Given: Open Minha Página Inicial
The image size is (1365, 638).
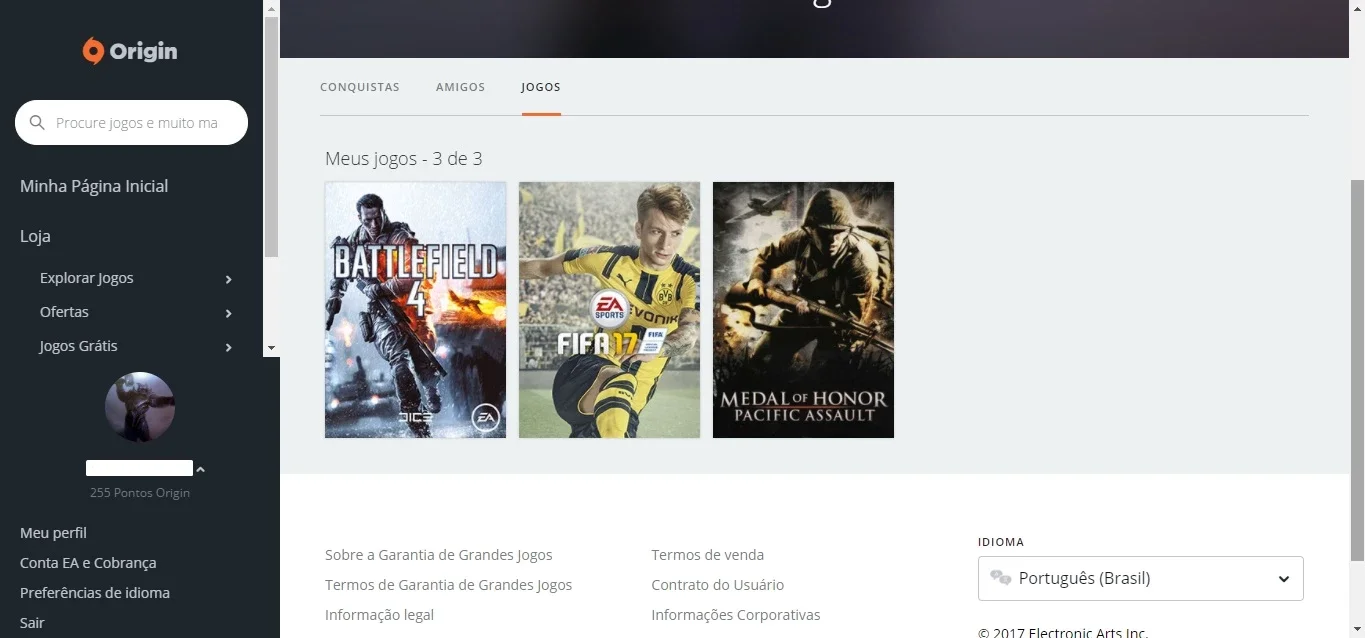Looking at the screenshot, I should coord(94,186).
